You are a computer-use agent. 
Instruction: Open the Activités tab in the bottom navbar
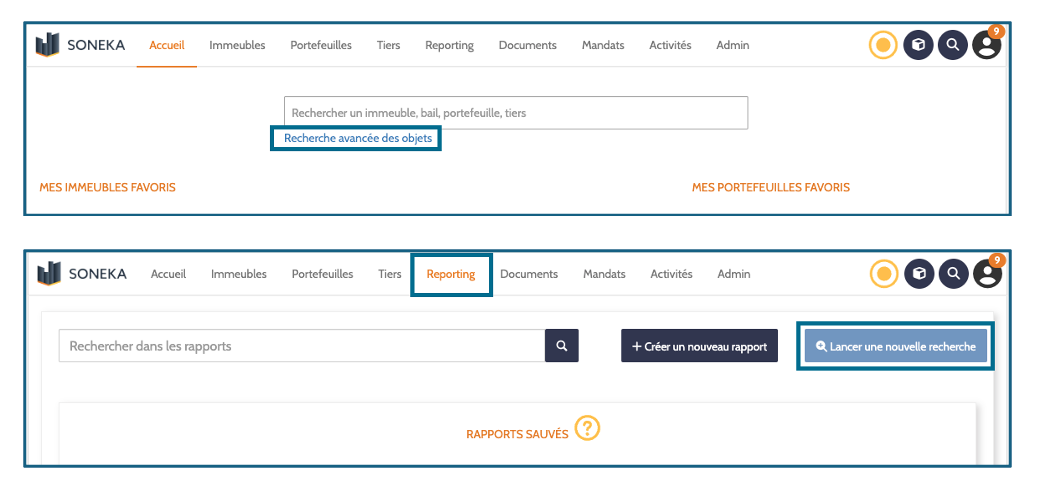pos(671,274)
